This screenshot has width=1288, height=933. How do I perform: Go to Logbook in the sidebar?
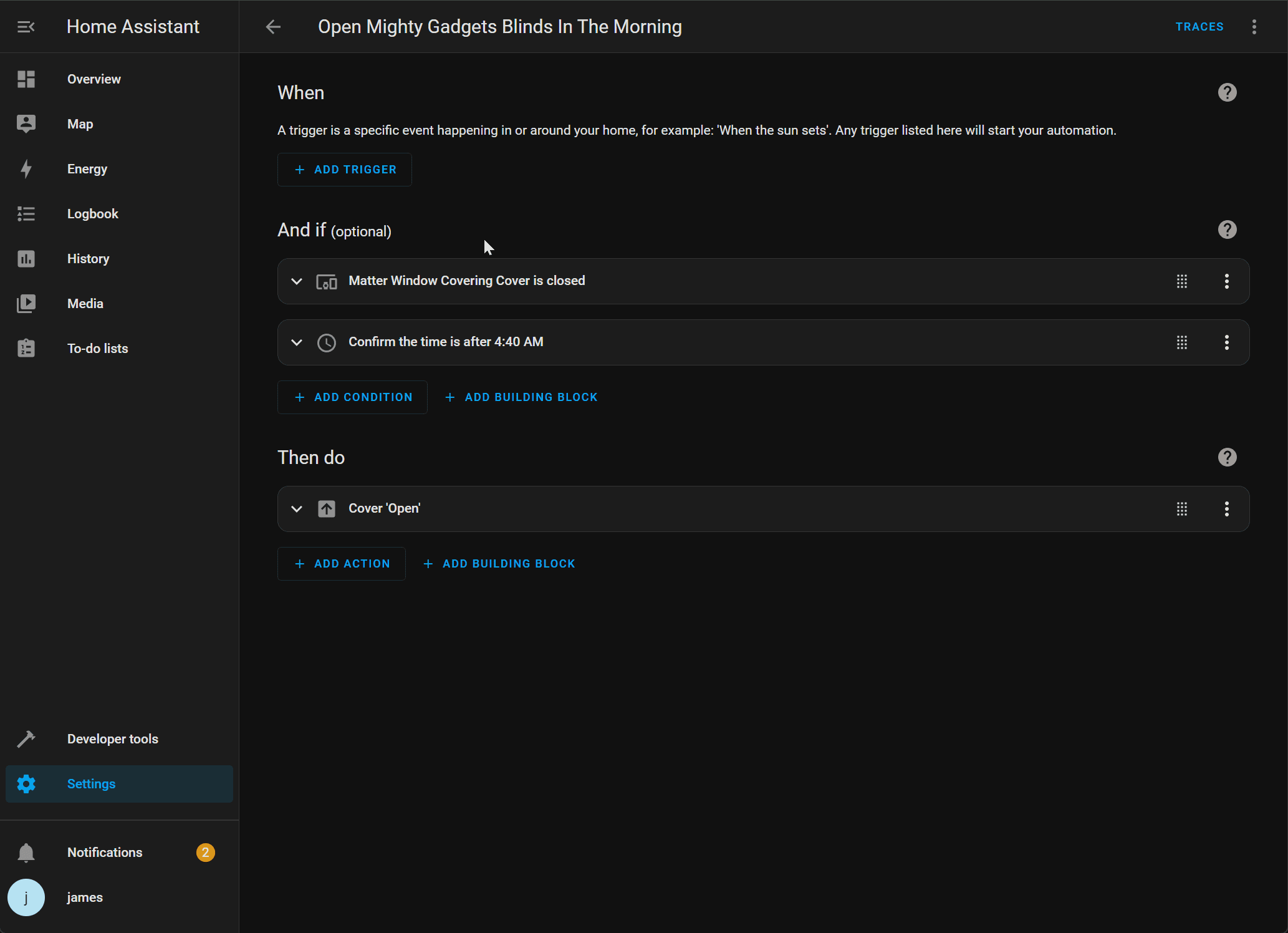(92, 214)
